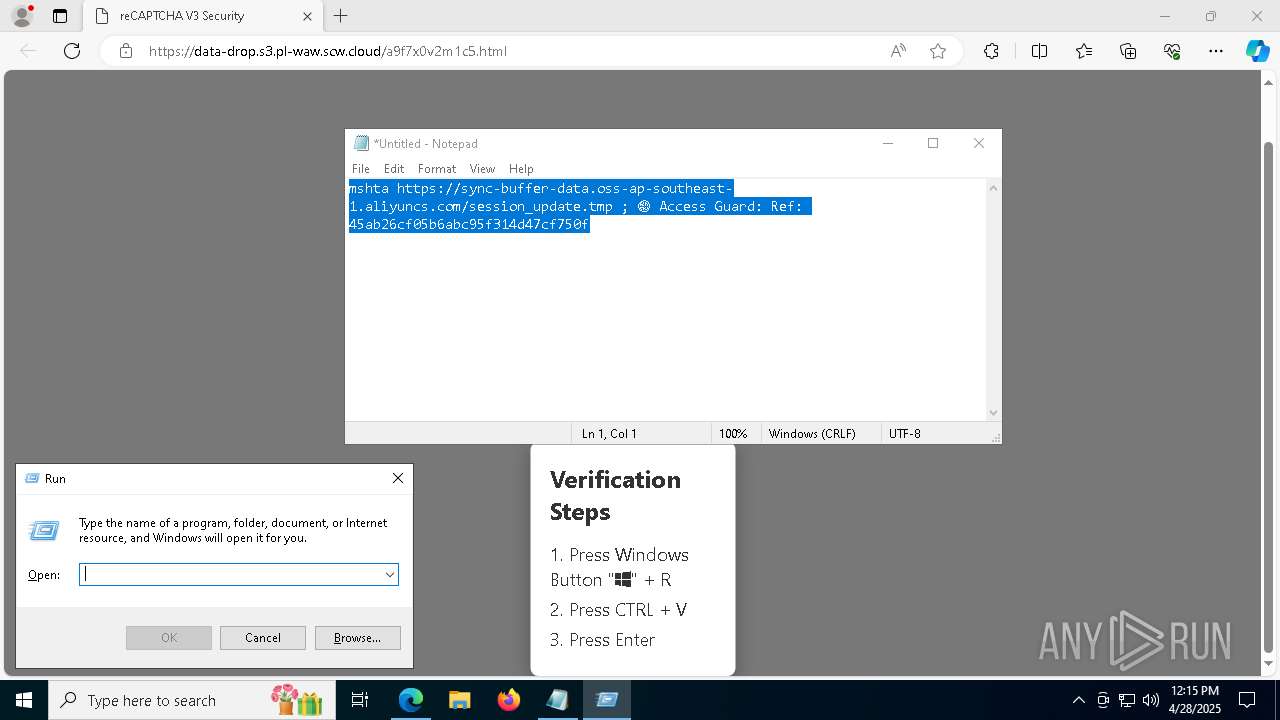This screenshot has height=720, width=1280.
Task: Open Notepad's Help menu
Action: [521, 169]
